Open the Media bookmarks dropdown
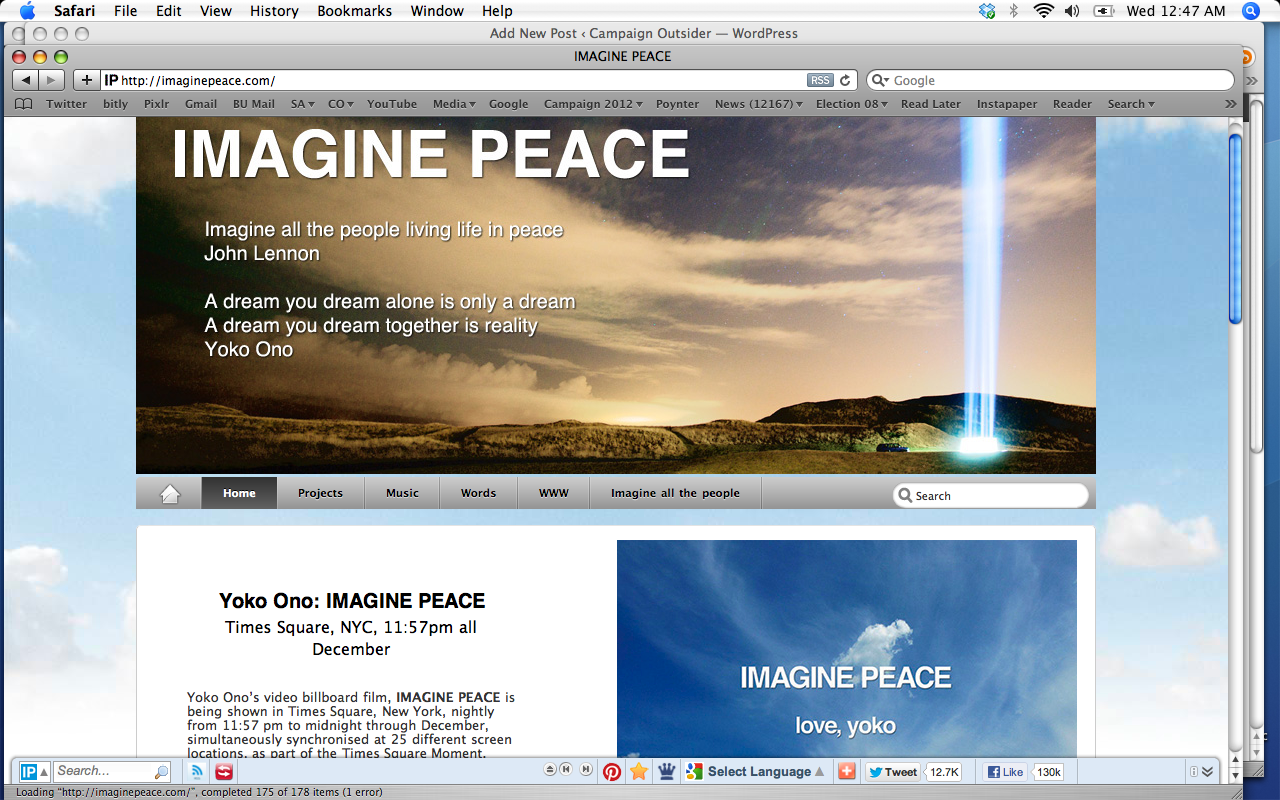This screenshot has width=1280, height=800. (x=453, y=104)
